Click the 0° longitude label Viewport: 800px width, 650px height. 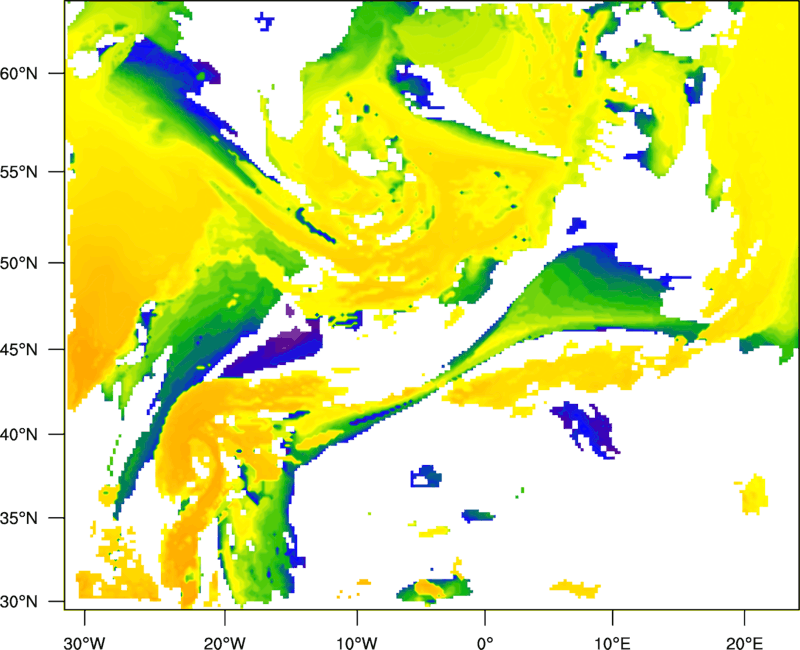coord(485,643)
